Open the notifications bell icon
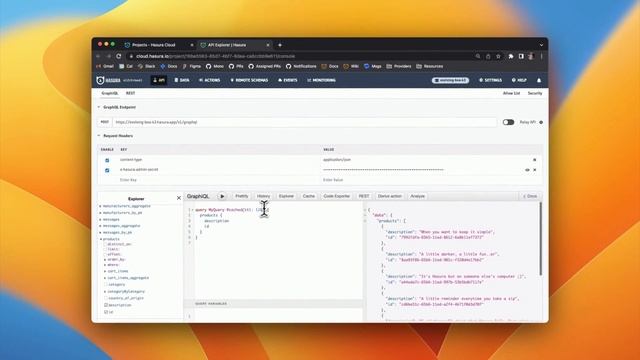 tap(539, 80)
